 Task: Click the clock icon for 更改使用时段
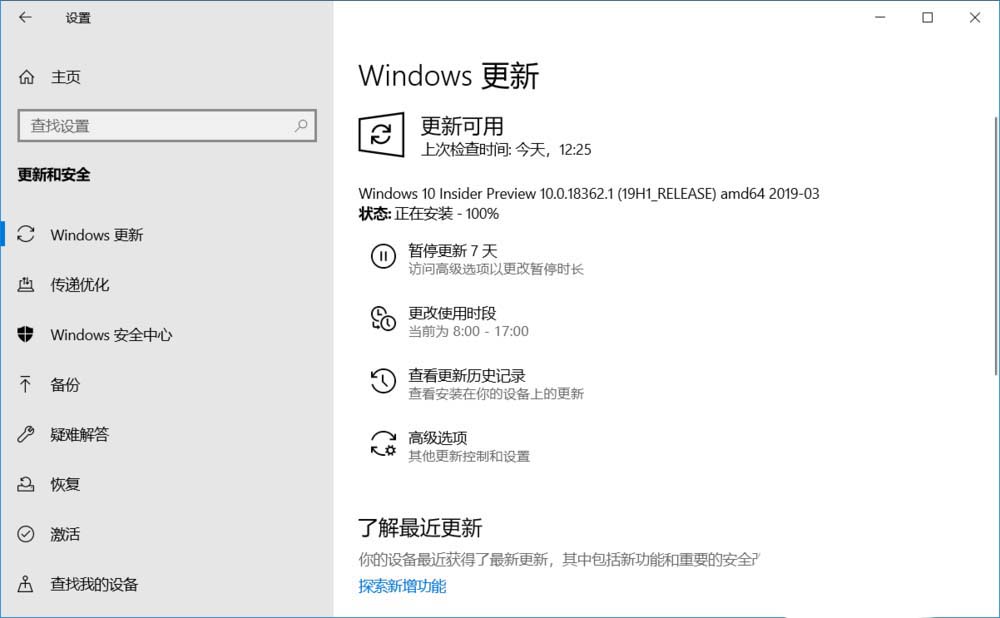tap(383, 318)
